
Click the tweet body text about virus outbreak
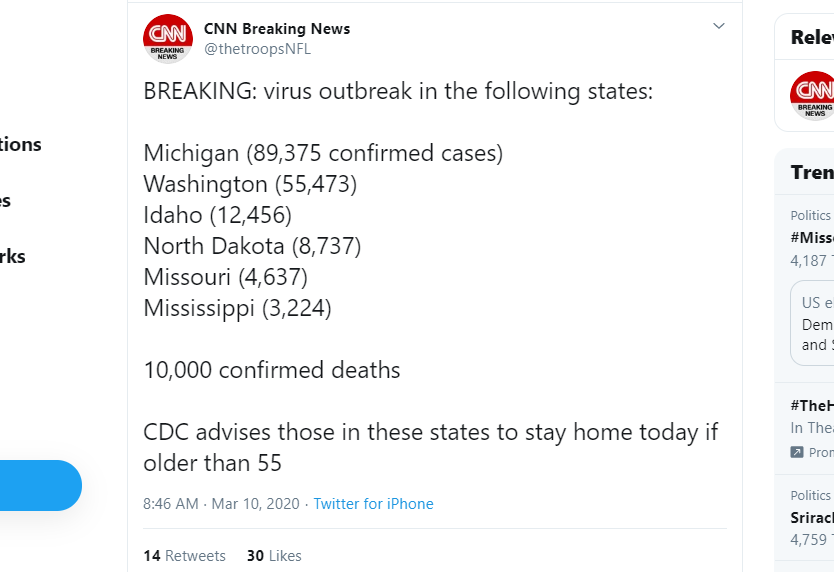point(398,92)
